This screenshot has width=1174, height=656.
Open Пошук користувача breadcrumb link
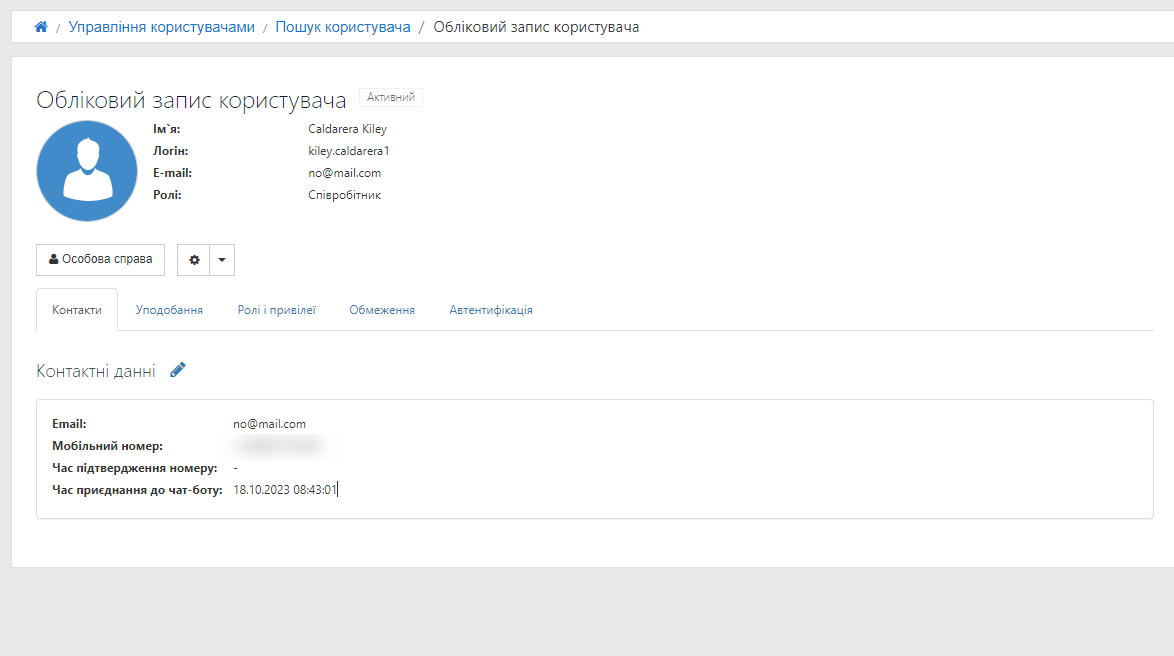pyautogui.click(x=343, y=27)
